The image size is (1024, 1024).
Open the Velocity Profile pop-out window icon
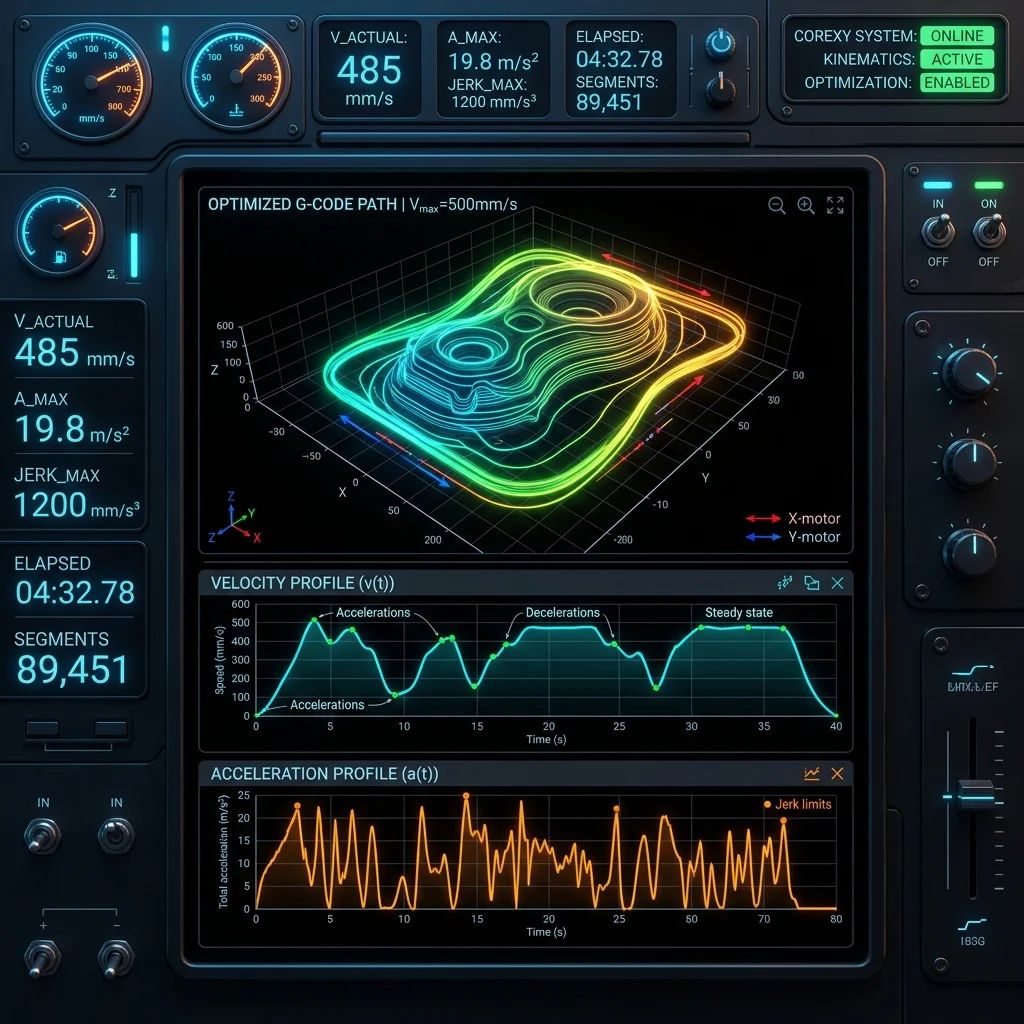(x=811, y=583)
